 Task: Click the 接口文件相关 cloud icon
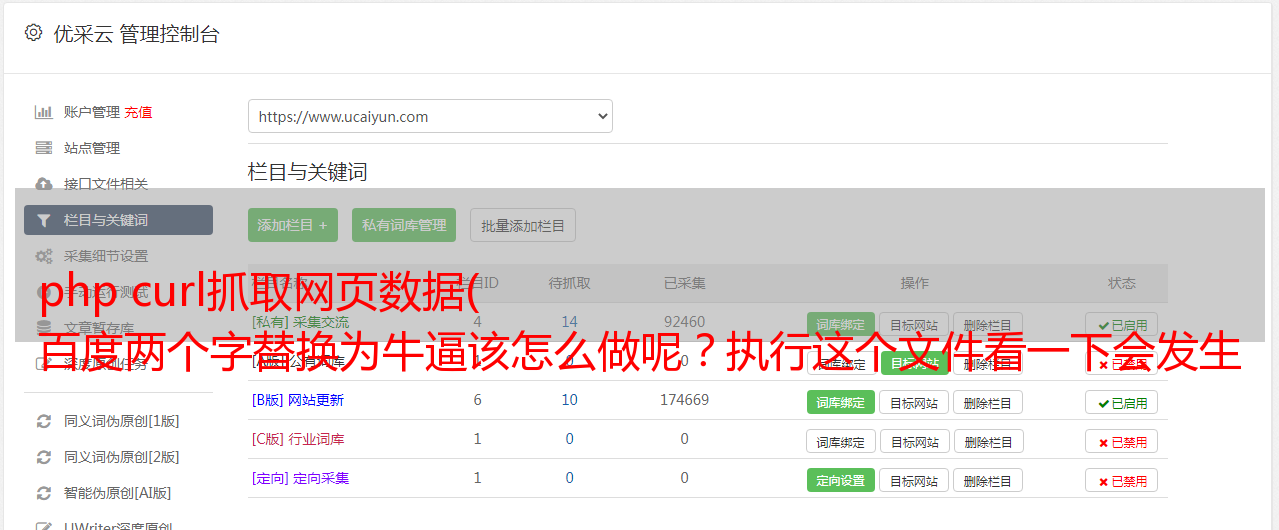click(44, 184)
